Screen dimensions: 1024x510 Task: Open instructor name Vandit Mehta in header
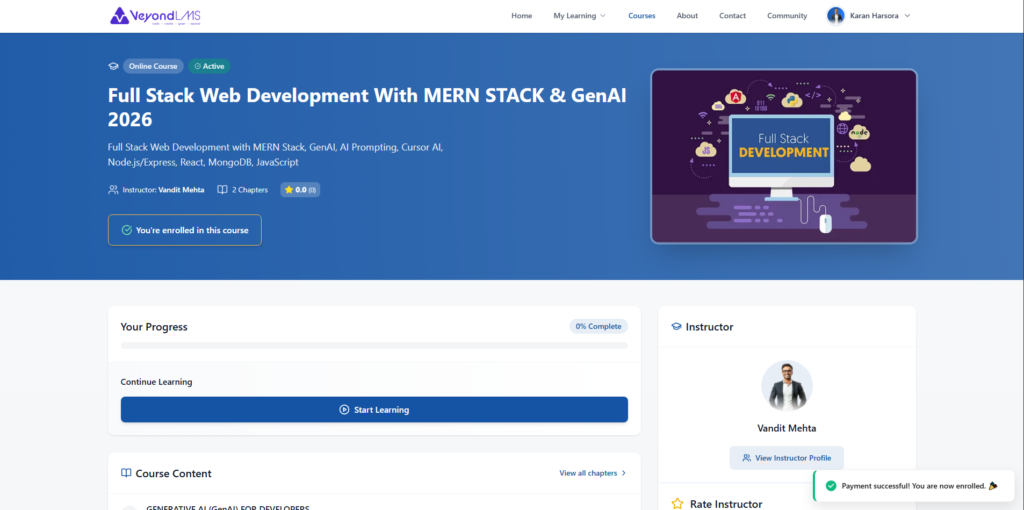pos(181,190)
